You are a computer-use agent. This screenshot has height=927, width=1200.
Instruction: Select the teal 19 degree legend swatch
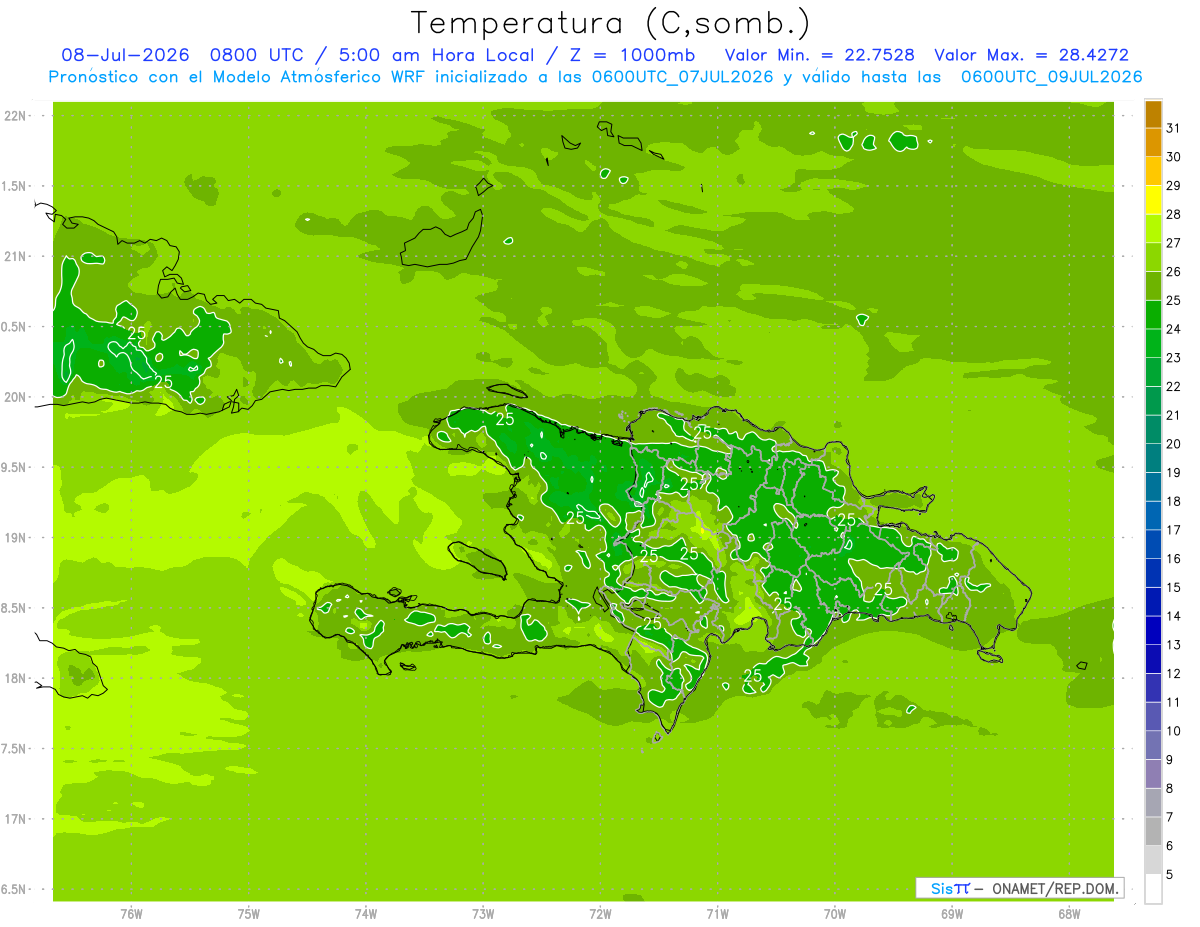click(1153, 459)
